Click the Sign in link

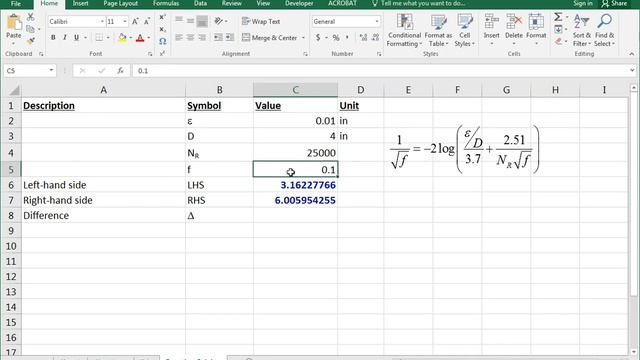(583, 3)
